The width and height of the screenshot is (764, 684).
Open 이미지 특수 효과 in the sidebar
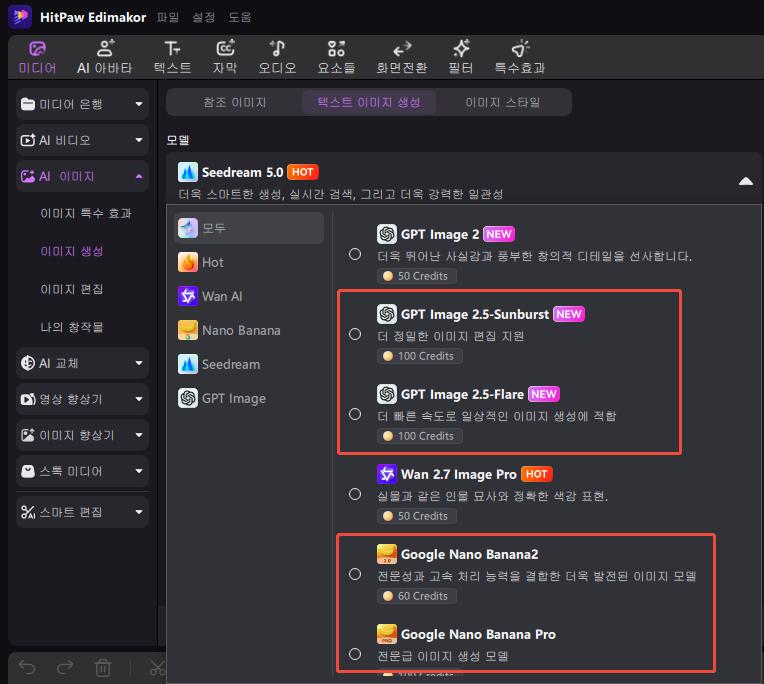pyautogui.click(x=86, y=213)
